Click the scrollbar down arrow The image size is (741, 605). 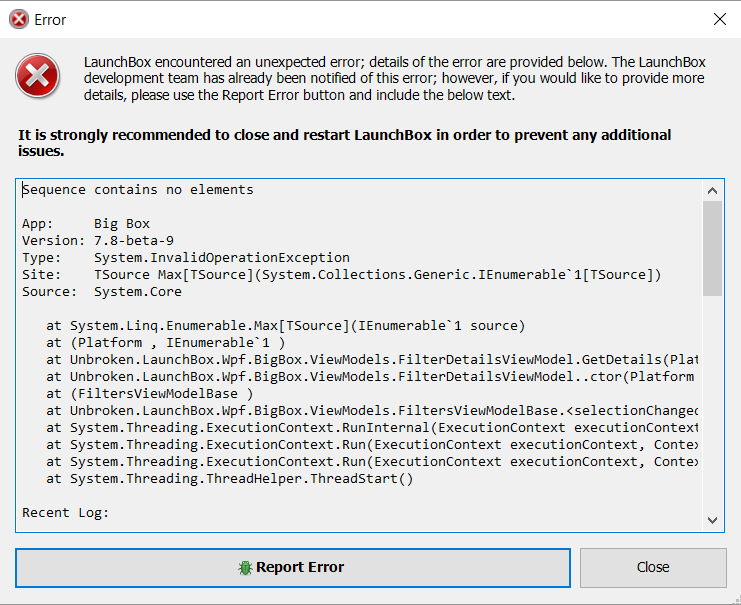(x=712, y=520)
